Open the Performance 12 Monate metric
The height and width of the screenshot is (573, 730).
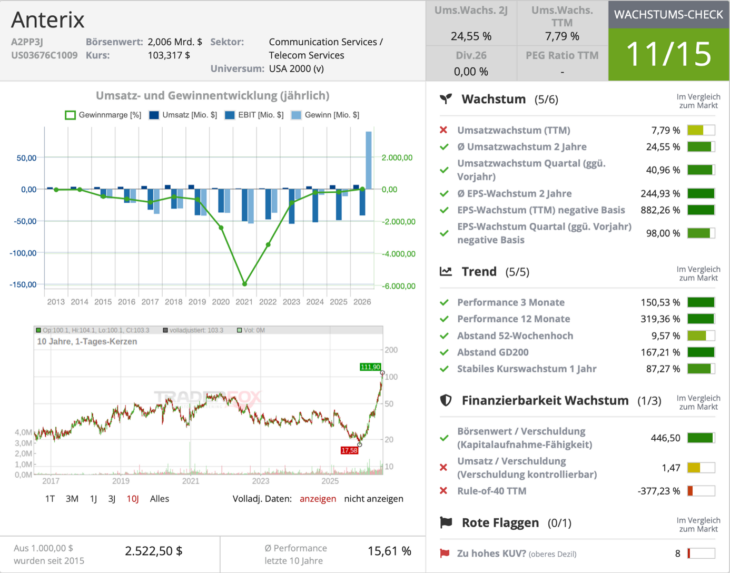click(514, 319)
